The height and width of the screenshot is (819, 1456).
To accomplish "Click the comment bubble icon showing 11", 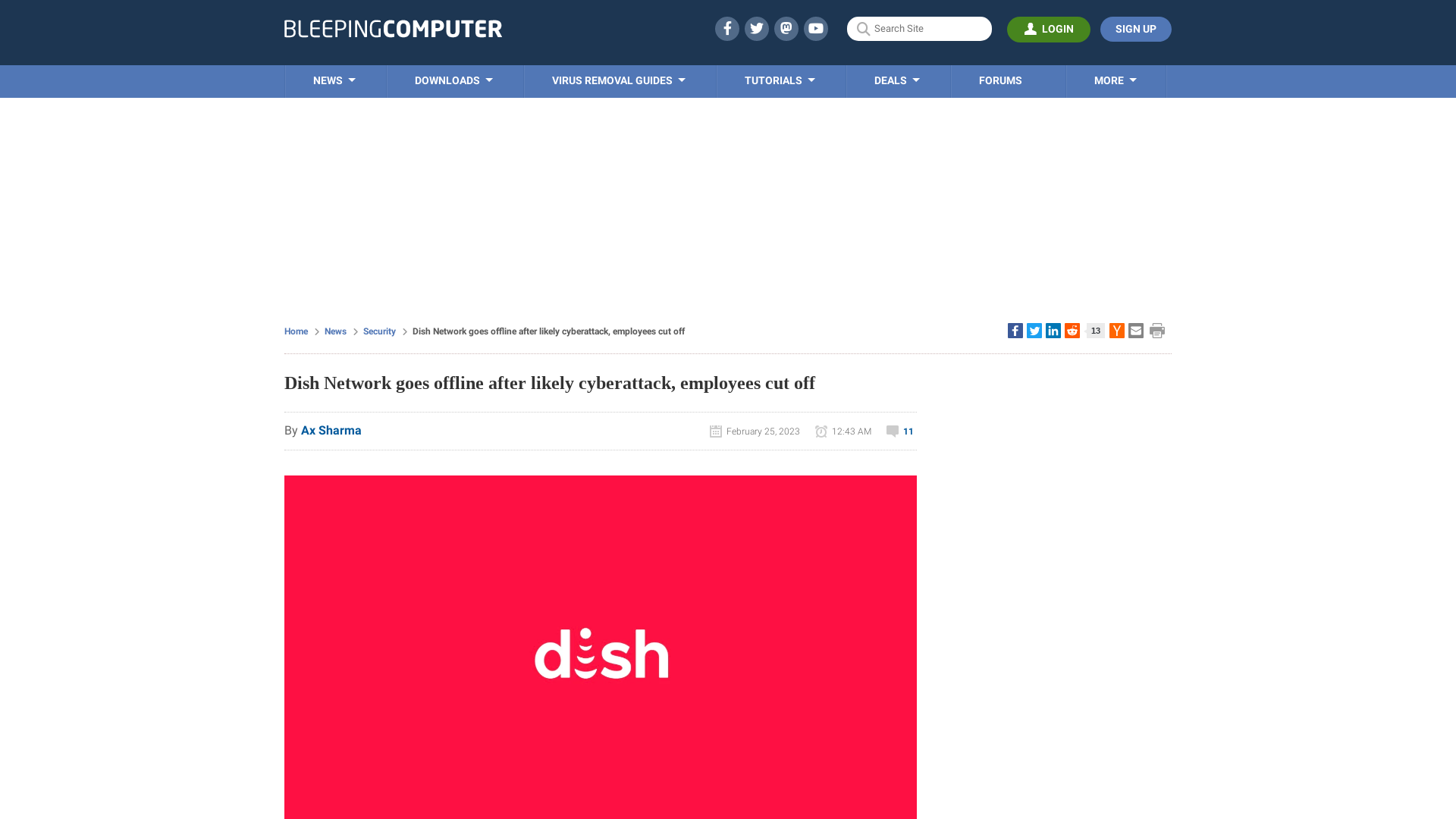I will point(892,431).
